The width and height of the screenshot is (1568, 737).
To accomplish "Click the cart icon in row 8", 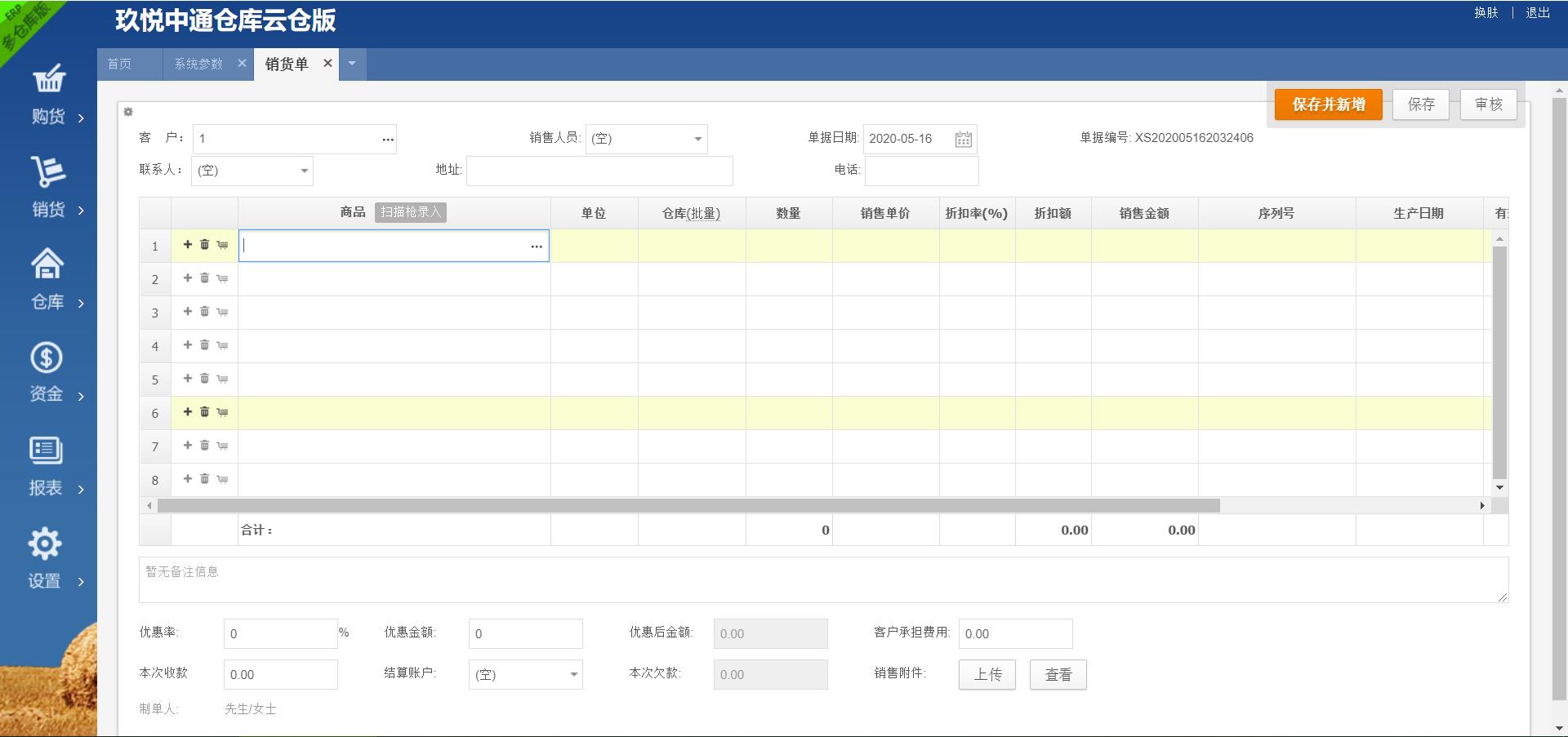I will click(222, 479).
